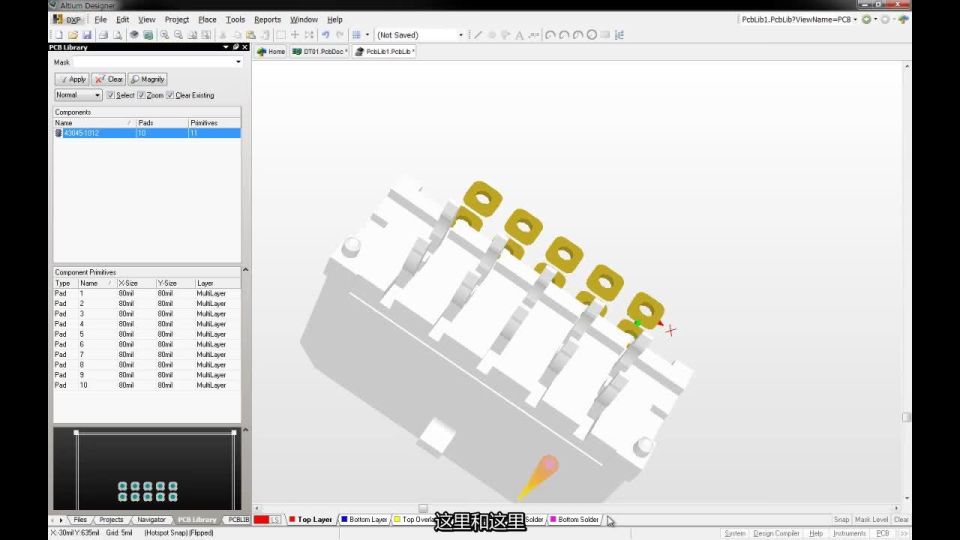Open the grid icon dropdown arrow
960x540 pixels.
click(x=367, y=35)
